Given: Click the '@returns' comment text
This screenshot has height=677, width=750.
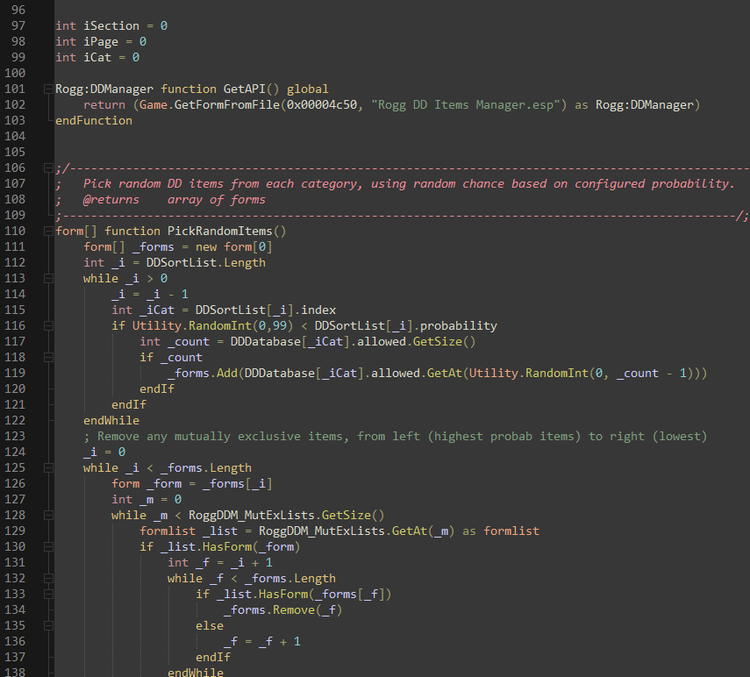Looking at the screenshot, I should (x=111, y=200).
